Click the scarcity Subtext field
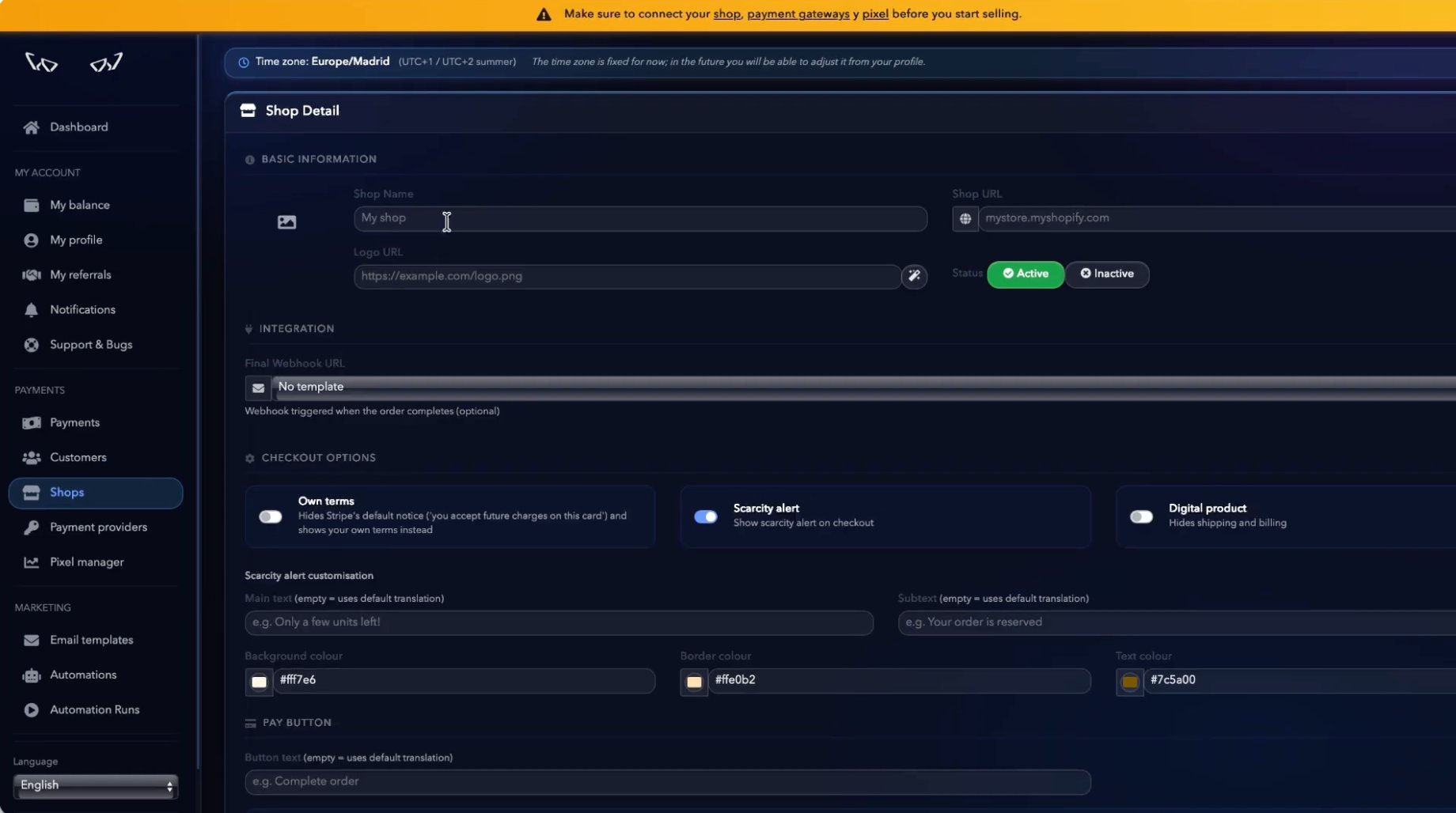 pos(1177,623)
